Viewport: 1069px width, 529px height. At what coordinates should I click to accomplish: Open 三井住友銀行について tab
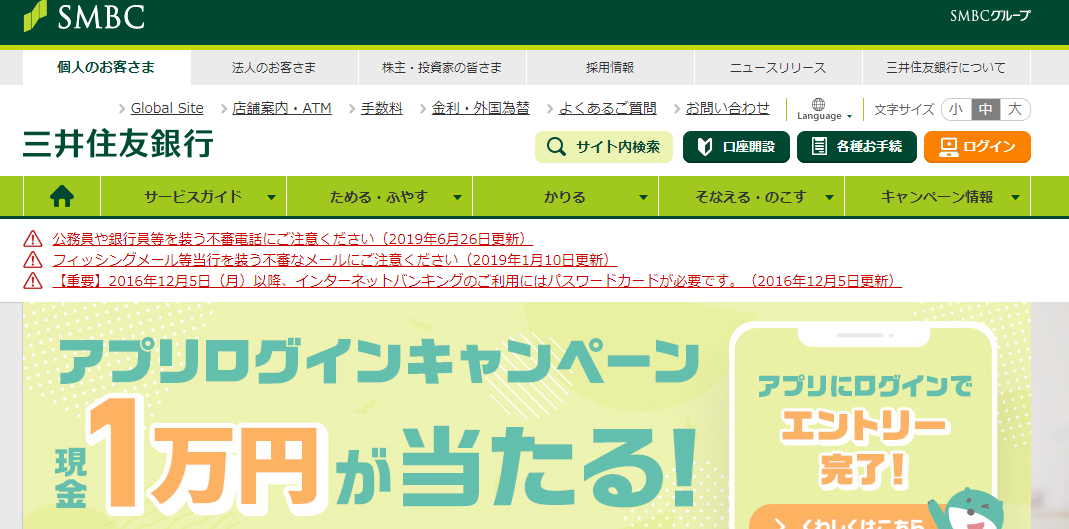pos(946,67)
